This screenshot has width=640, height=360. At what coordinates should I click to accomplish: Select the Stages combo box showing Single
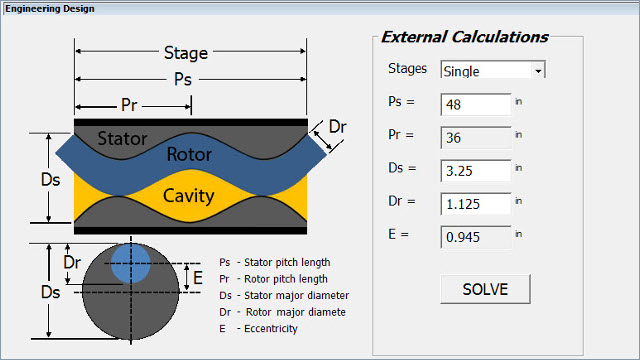(x=493, y=70)
